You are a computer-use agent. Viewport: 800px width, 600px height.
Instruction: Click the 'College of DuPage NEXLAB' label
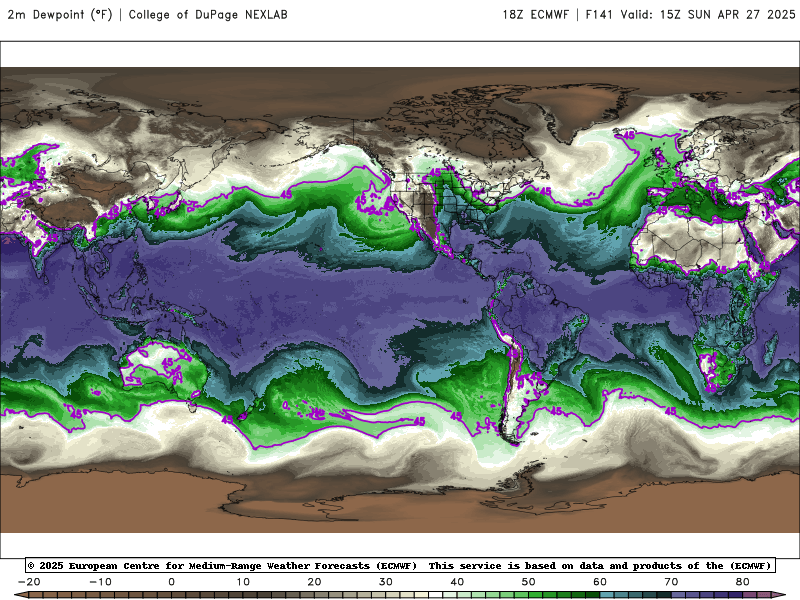tap(208, 14)
